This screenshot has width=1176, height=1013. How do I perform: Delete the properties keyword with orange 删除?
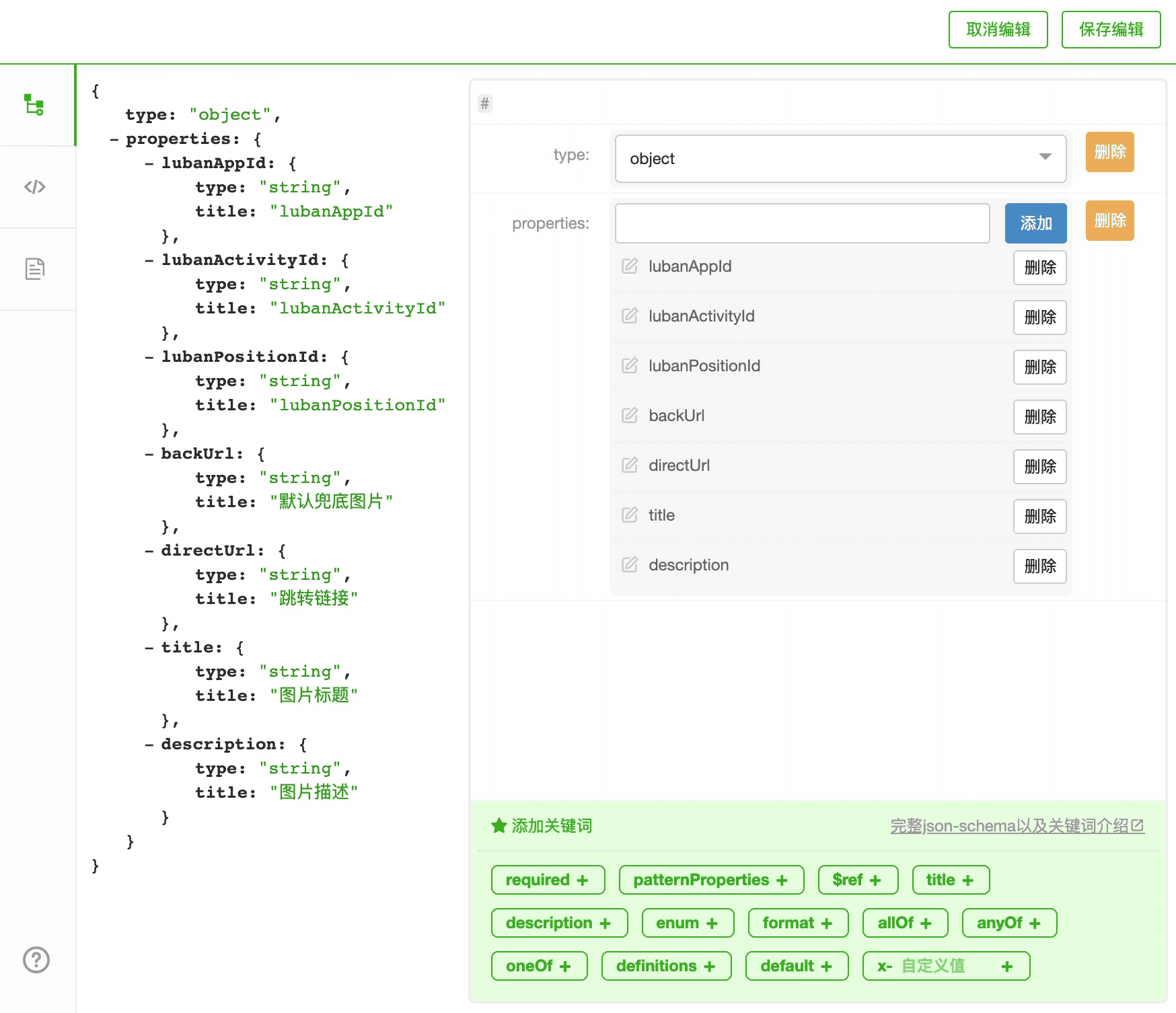click(1110, 221)
